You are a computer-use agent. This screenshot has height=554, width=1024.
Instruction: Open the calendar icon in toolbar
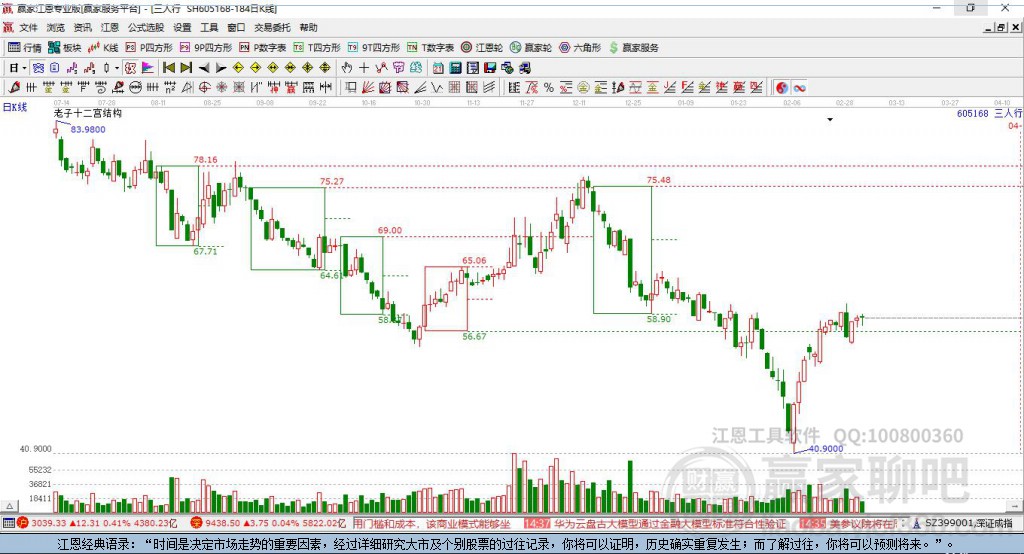click(x=438, y=68)
